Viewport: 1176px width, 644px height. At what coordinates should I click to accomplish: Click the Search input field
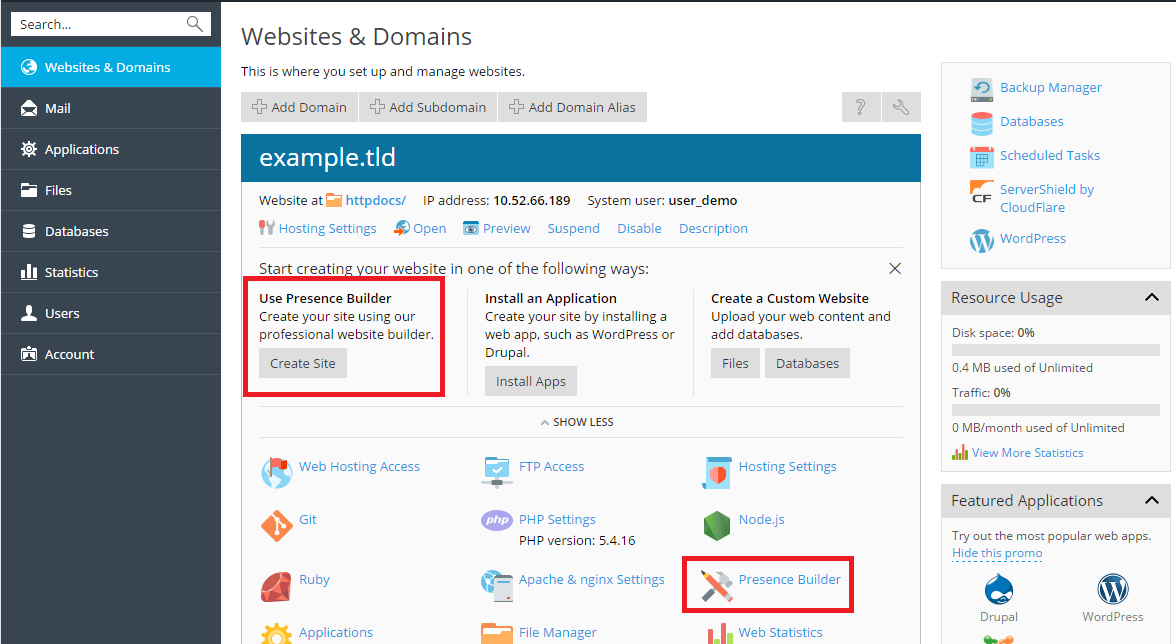click(x=100, y=22)
